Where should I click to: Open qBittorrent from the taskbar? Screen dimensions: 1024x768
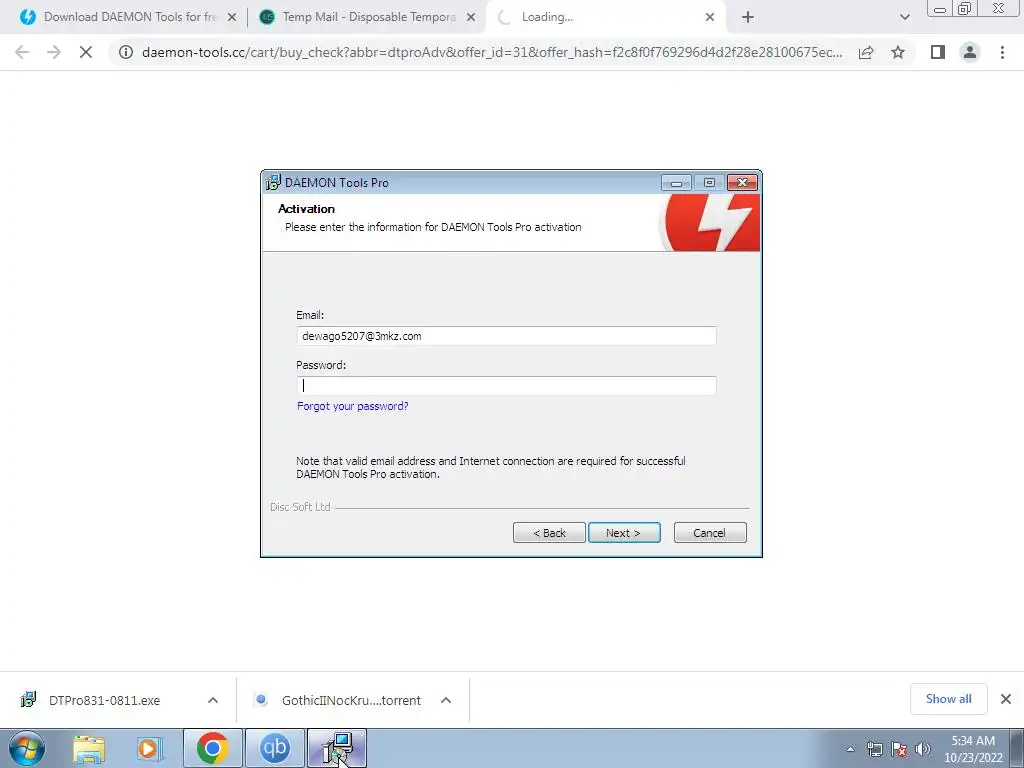tap(274, 748)
